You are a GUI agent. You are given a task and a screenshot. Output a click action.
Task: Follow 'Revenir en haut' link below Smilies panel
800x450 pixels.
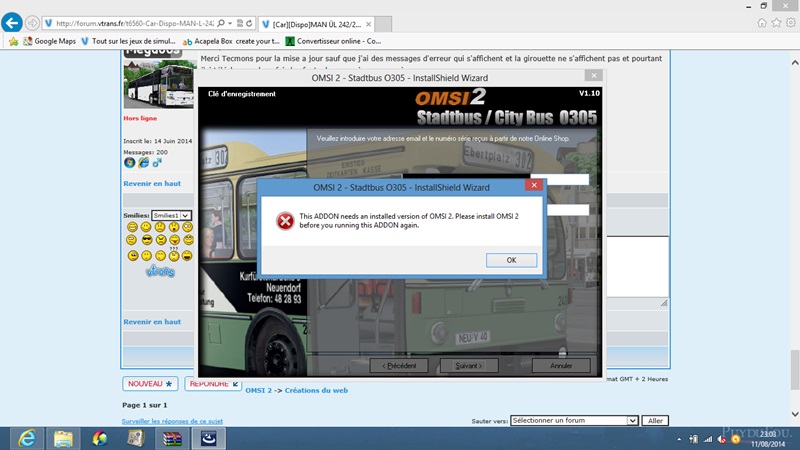152,322
